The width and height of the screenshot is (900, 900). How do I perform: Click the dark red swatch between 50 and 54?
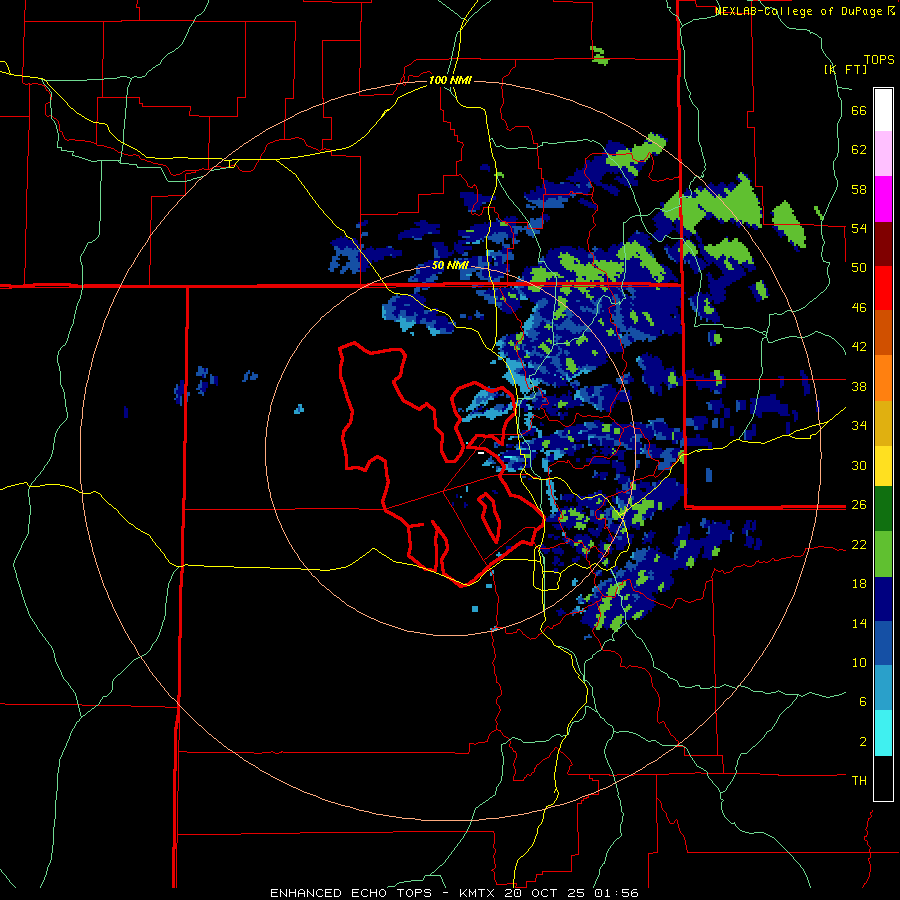[x=883, y=243]
